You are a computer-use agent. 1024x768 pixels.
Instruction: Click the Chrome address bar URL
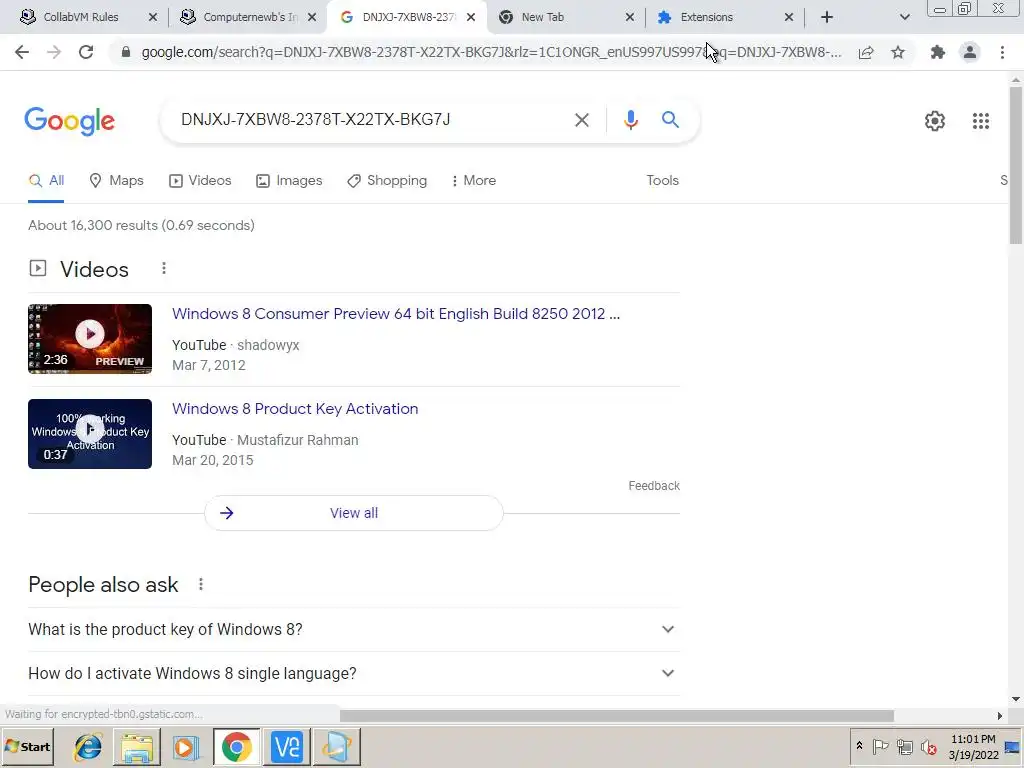click(491, 52)
